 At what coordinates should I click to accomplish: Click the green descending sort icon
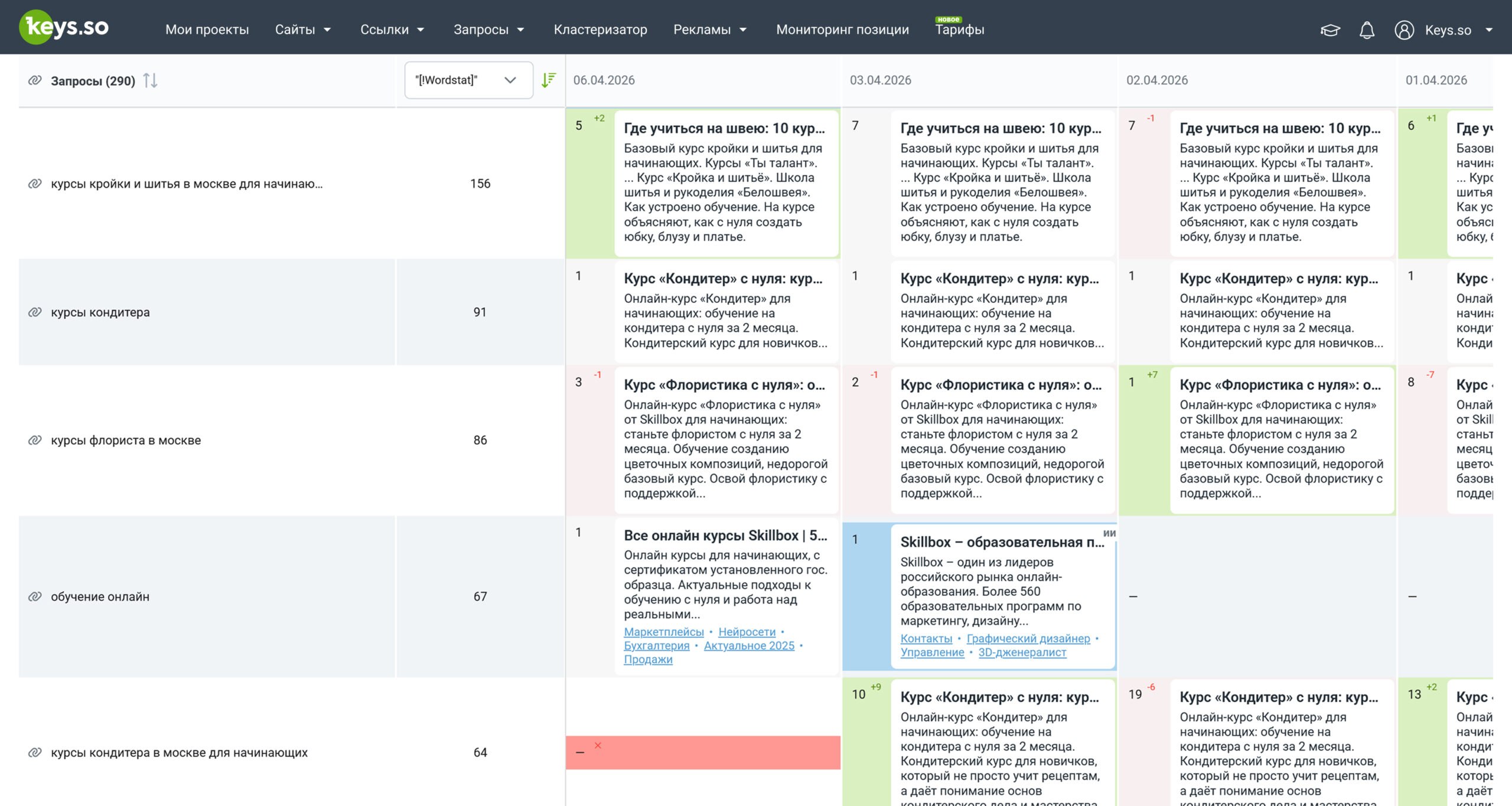[x=549, y=80]
